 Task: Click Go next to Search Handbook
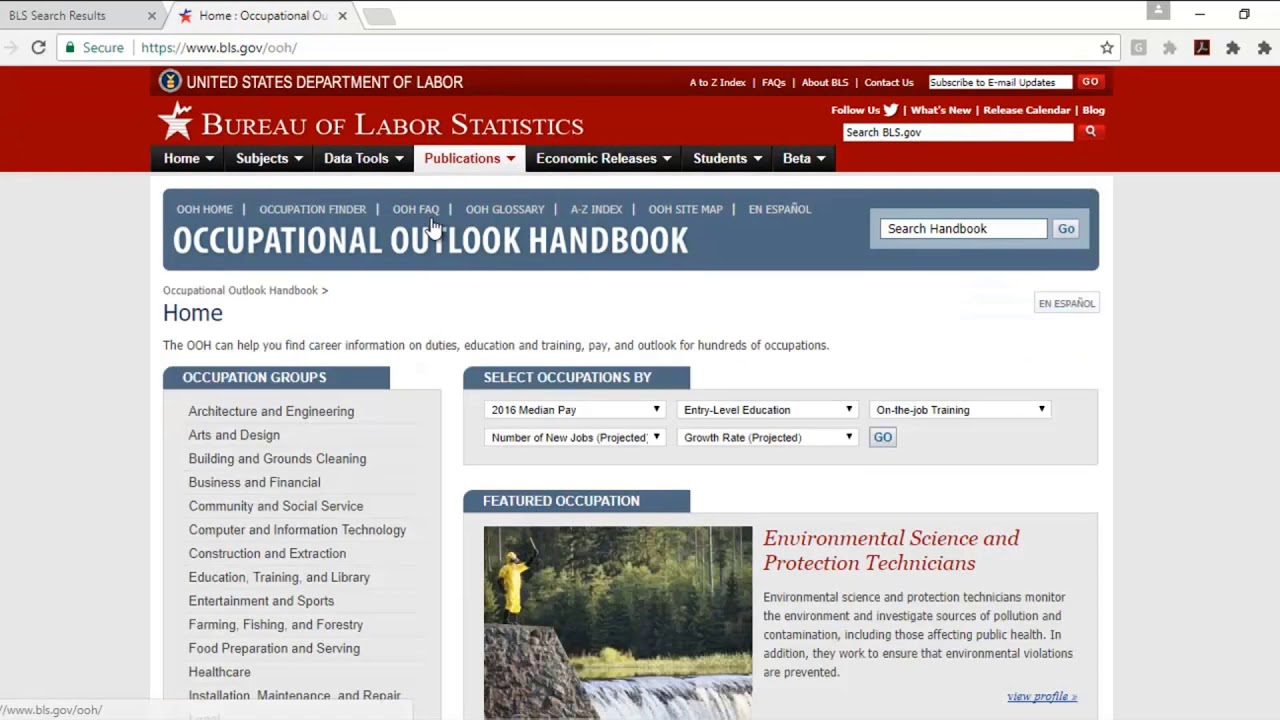coord(1066,229)
